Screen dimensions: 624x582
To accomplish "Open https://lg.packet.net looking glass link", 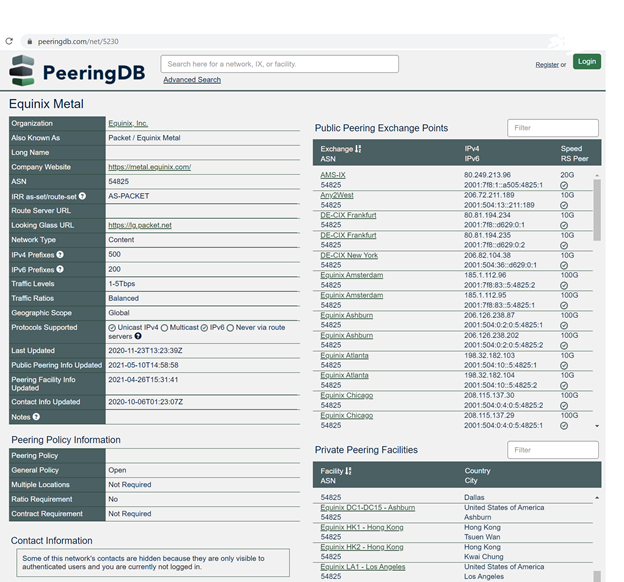I will click(140, 225).
